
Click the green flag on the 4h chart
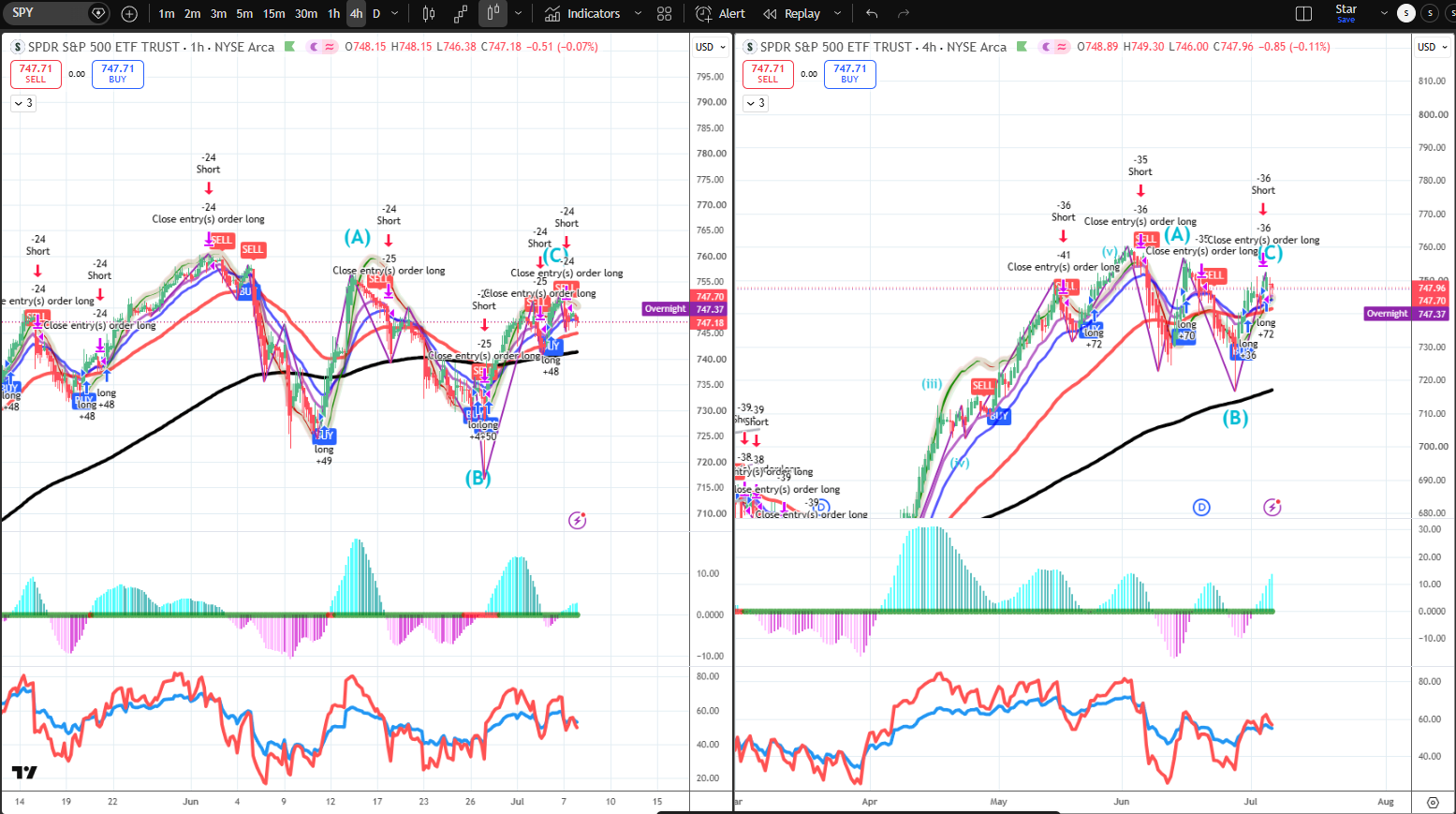click(x=1022, y=47)
